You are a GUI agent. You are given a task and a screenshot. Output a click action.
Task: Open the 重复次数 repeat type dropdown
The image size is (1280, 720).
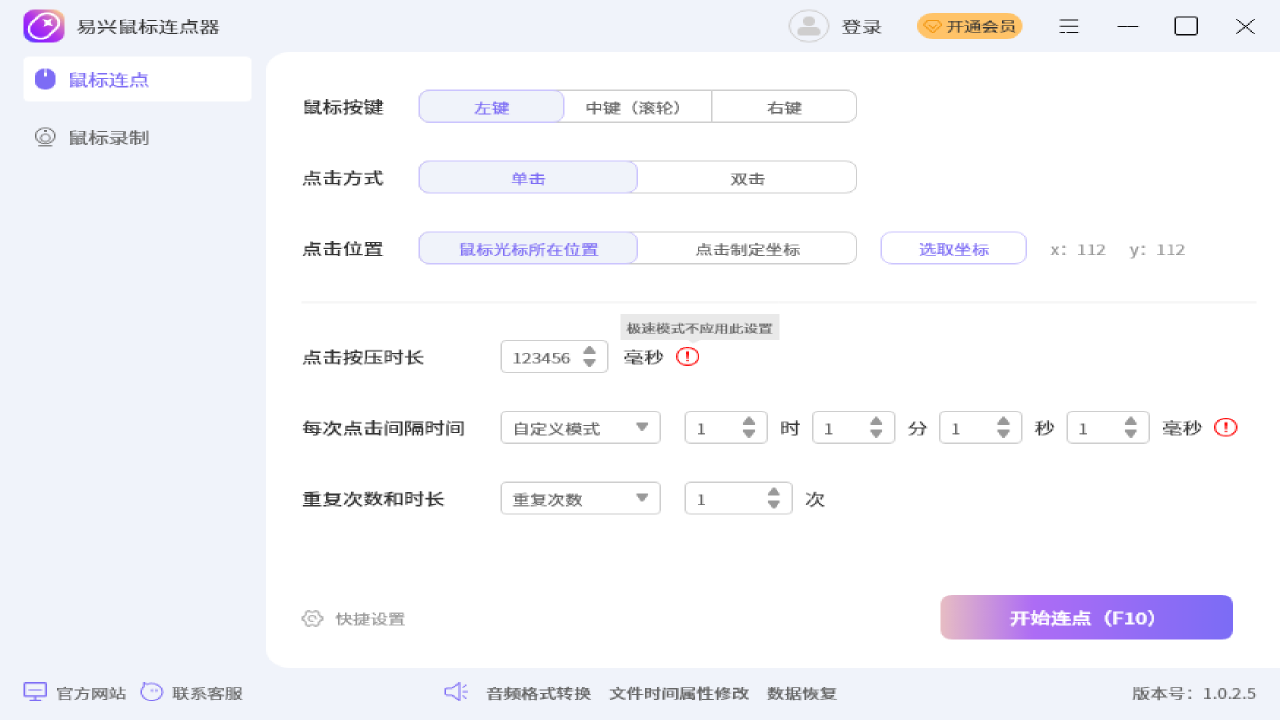(580, 499)
